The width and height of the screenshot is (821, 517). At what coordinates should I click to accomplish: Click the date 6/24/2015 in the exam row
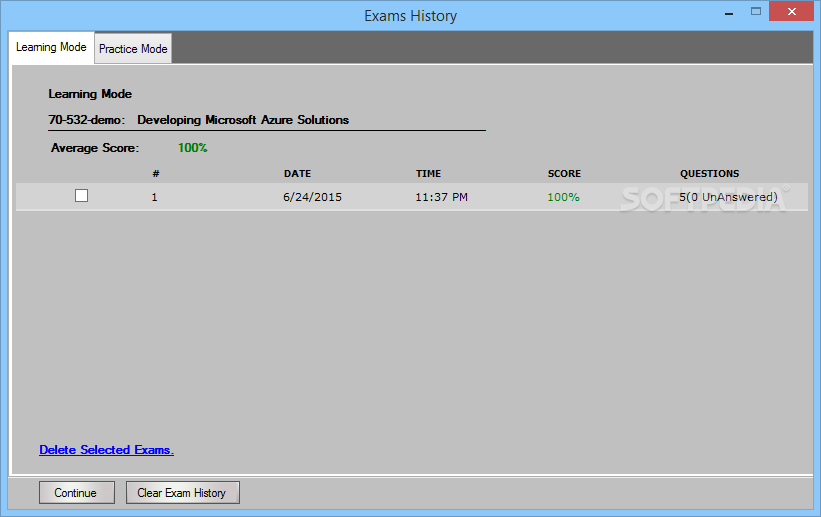click(x=312, y=197)
